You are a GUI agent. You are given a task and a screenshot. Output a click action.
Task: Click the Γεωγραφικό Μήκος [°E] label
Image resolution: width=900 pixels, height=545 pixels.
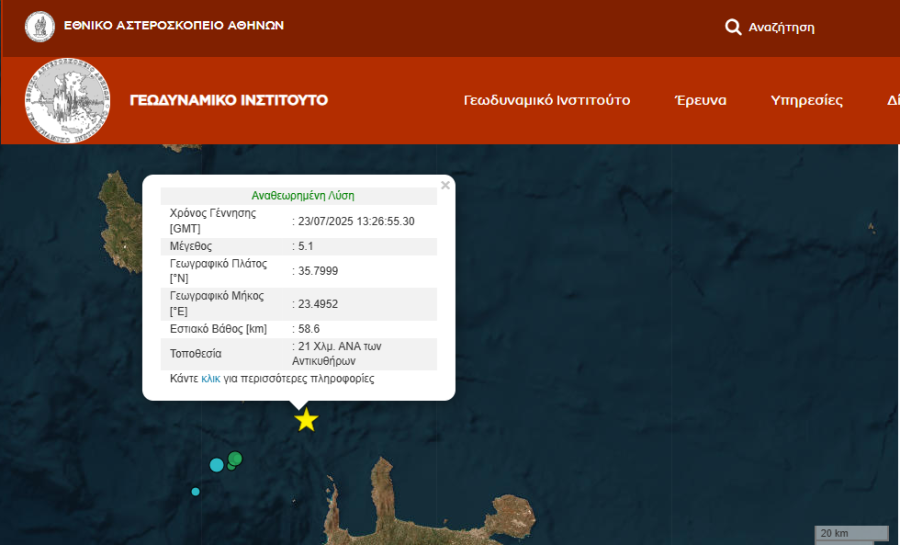pyautogui.click(x=216, y=303)
